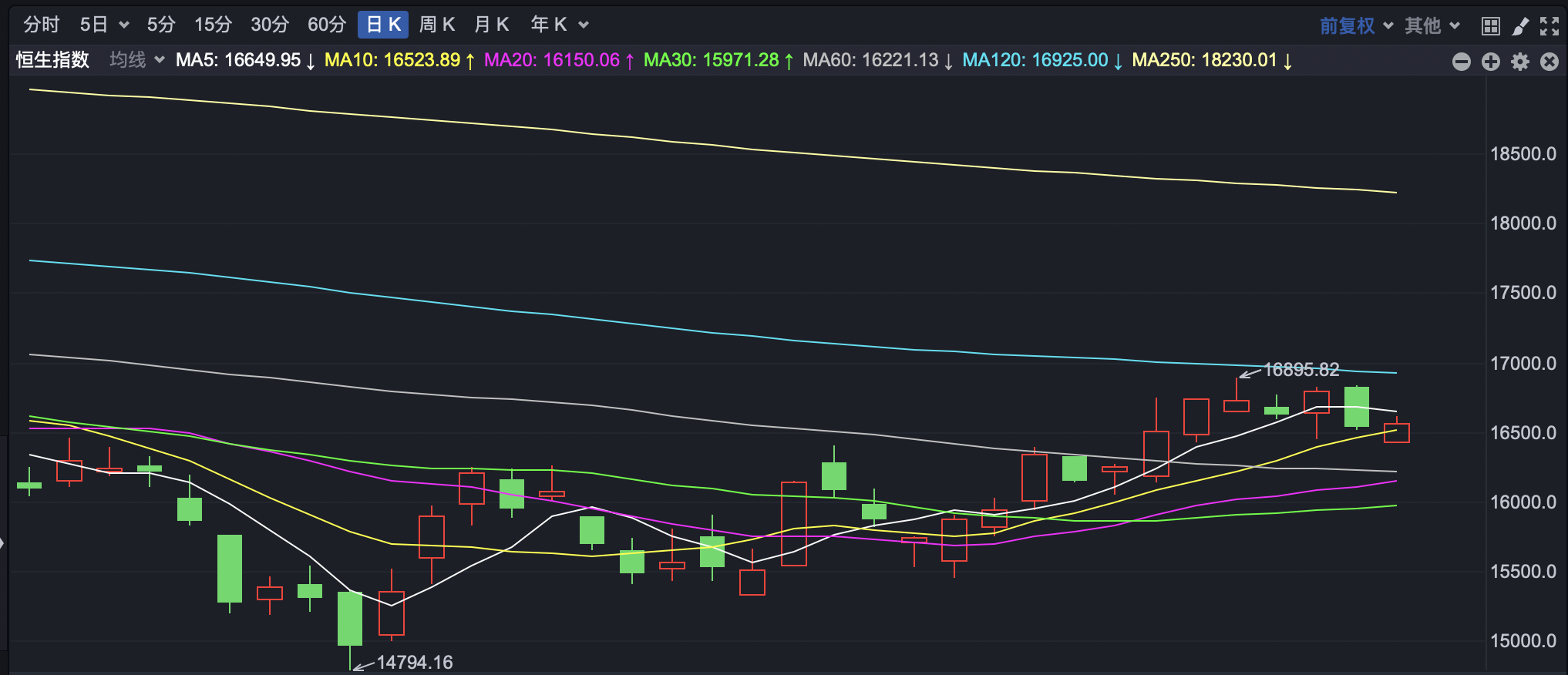Image resolution: width=1568 pixels, height=675 pixels.
Task: Select the 60分 timeframe tab
Action: (327, 25)
